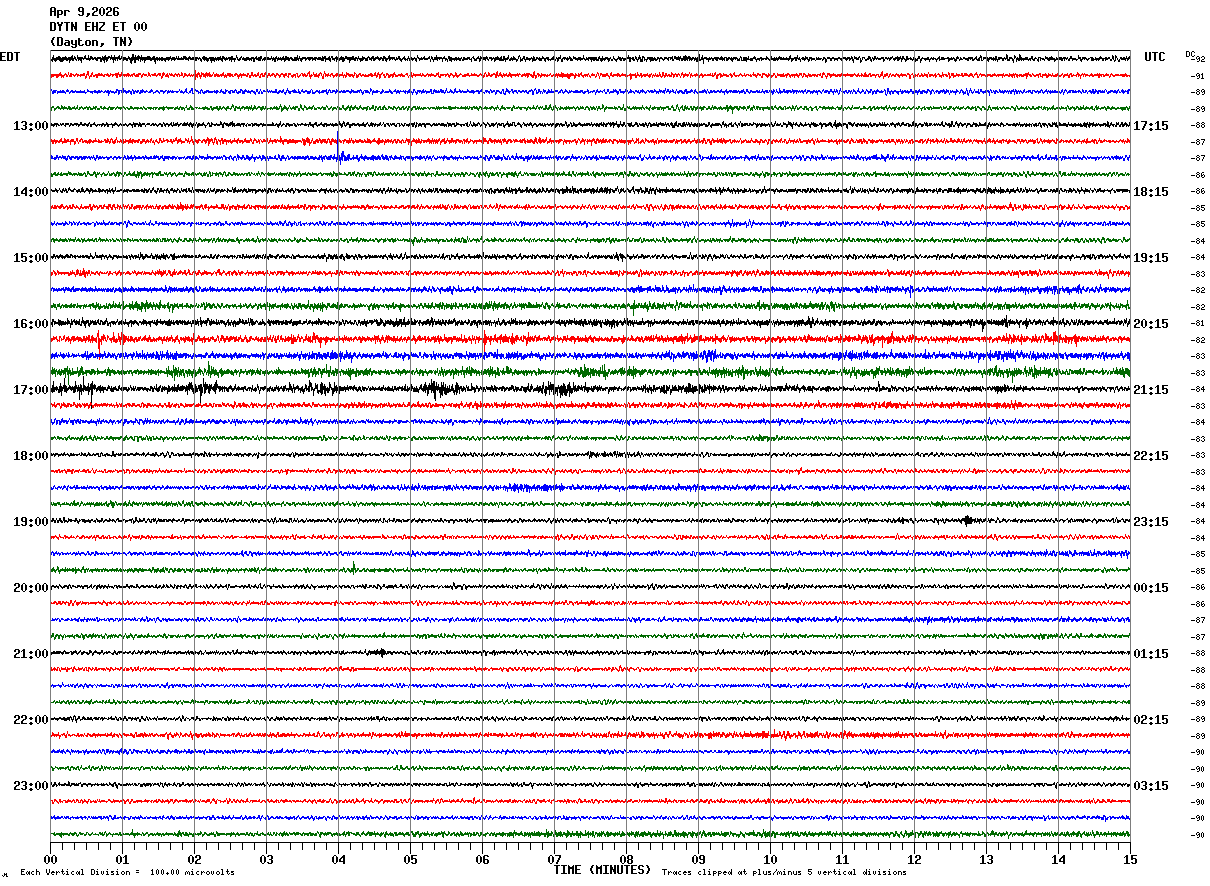Click the 02:15 UTC time label
This screenshot has width=1210, height=886.
coord(1151,720)
